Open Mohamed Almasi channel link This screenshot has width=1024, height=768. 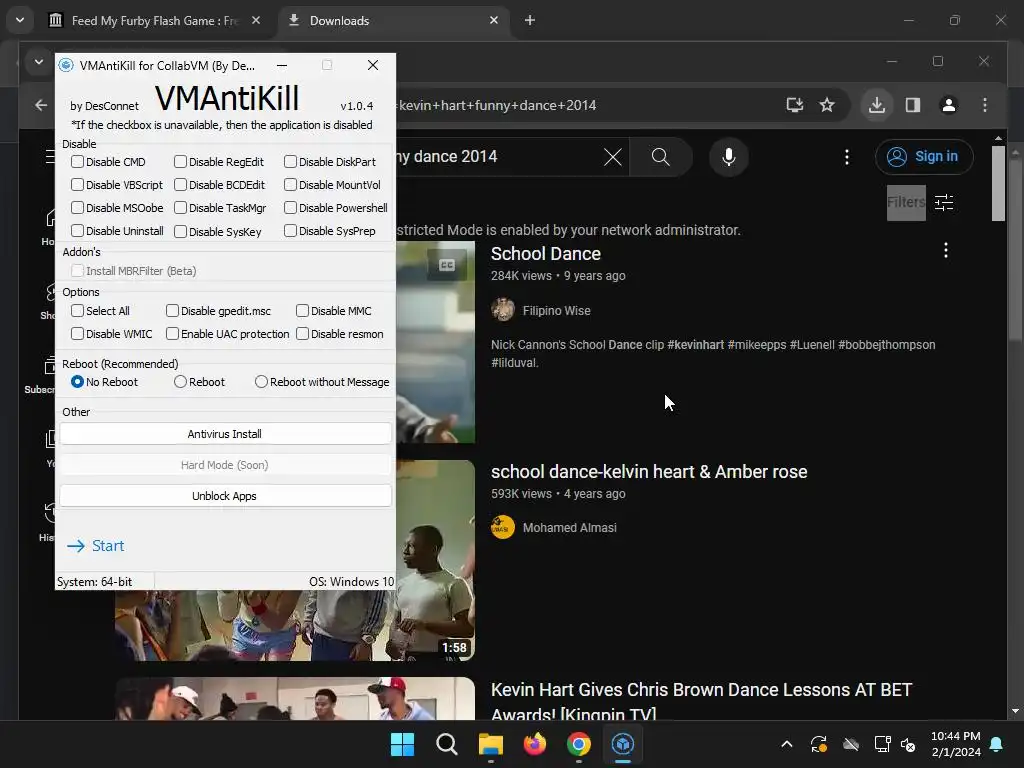tap(569, 528)
